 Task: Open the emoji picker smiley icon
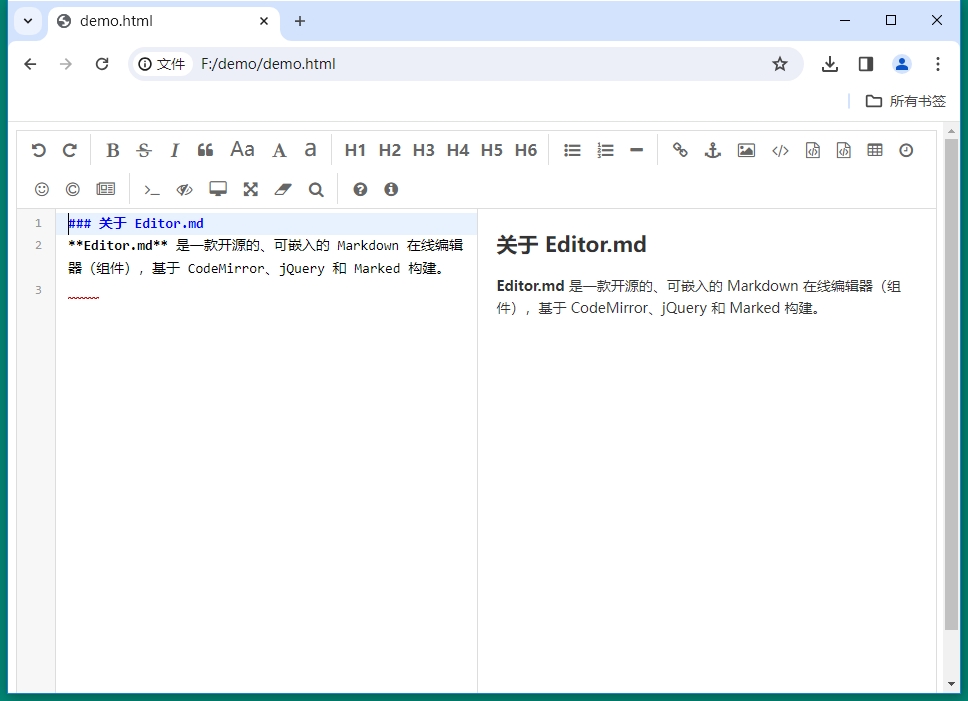(x=41, y=189)
